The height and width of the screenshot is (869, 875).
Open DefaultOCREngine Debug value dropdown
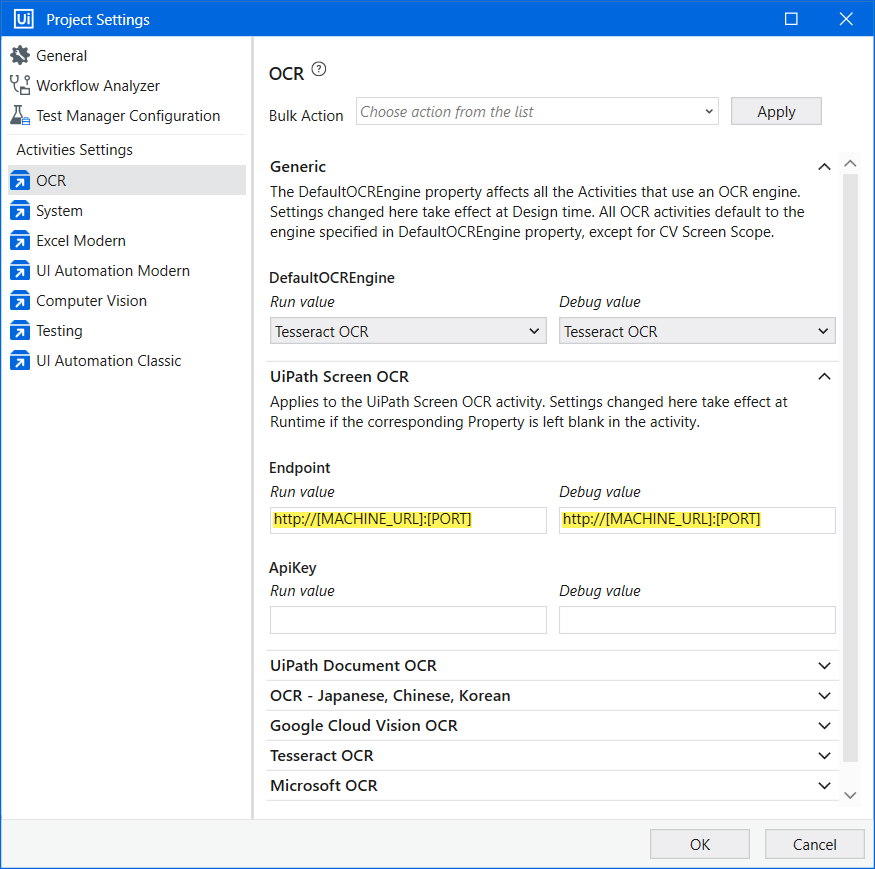tap(697, 331)
